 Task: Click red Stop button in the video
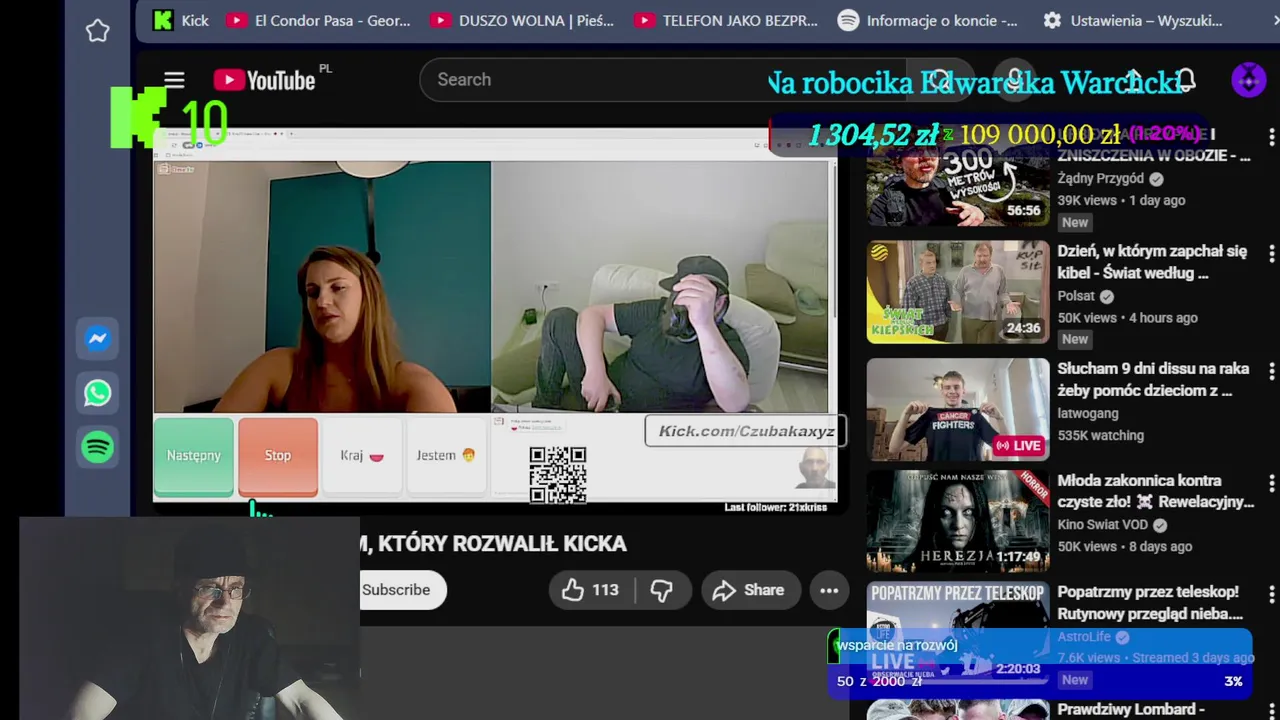tap(278, 456)
